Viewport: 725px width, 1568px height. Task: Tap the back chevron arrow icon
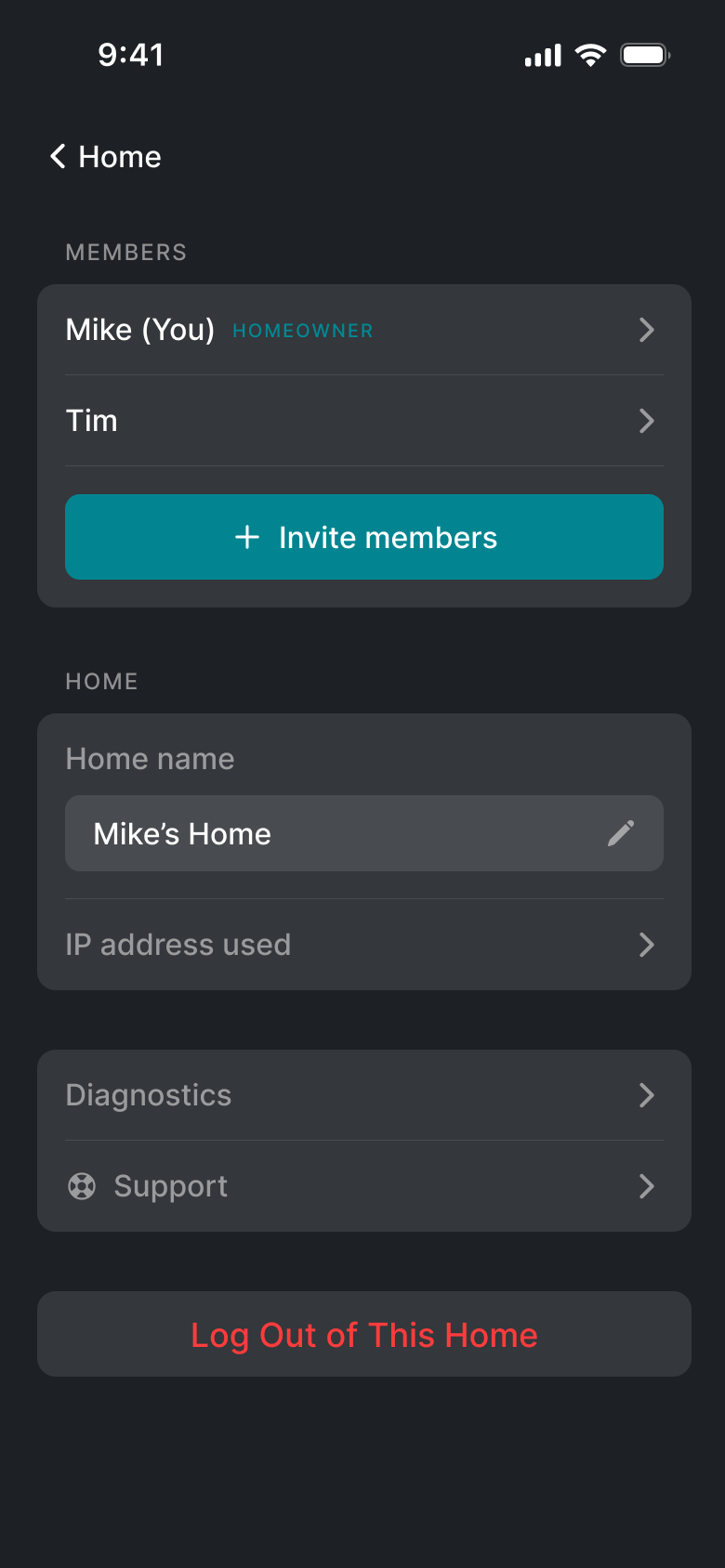(58, 156)
